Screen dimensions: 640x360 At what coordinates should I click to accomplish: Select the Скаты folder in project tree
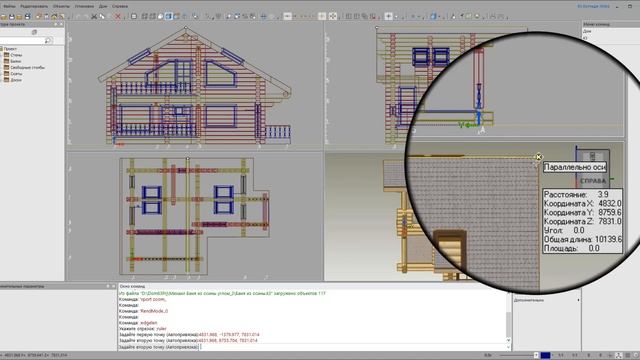16,74
